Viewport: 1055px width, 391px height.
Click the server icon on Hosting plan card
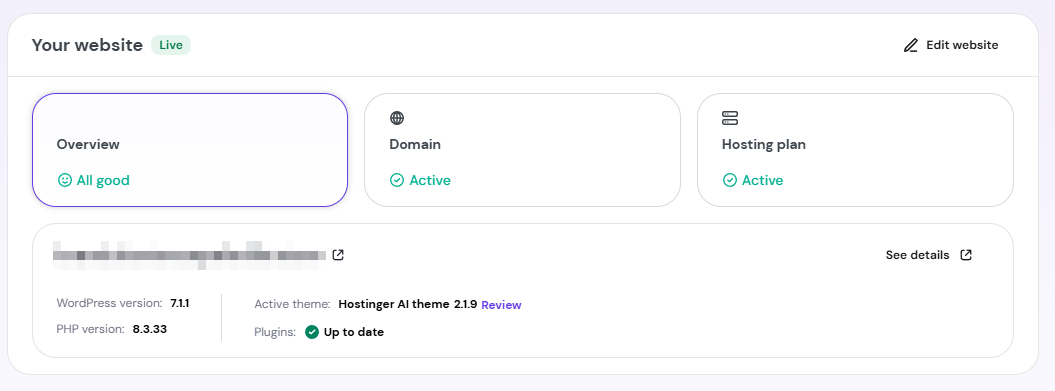tap(729, 118)
